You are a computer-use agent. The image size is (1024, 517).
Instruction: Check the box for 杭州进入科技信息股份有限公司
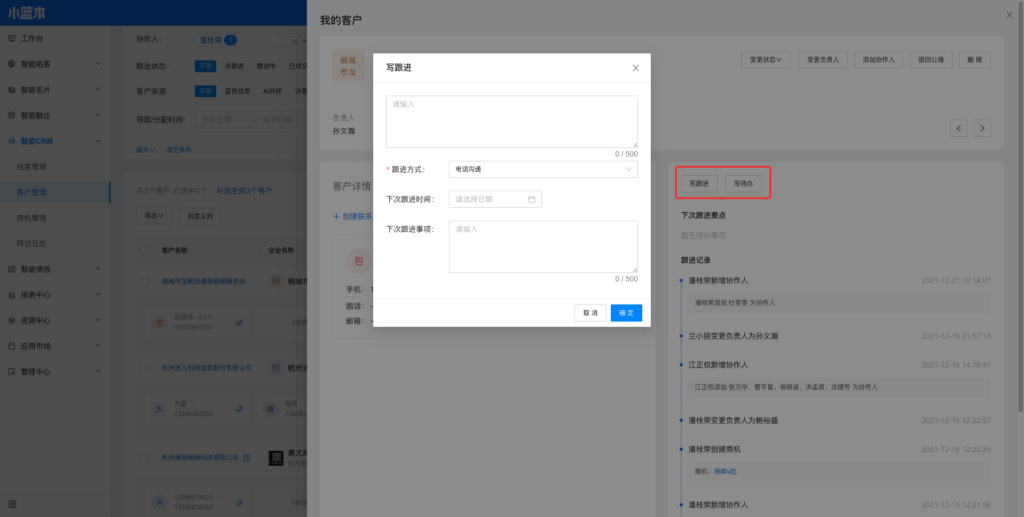point(146,367)
